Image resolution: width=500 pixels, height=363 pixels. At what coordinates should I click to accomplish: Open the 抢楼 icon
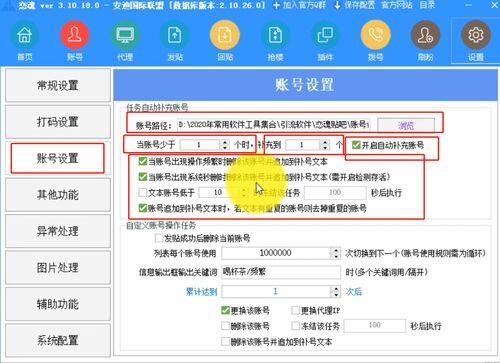(x=275, y=35)
